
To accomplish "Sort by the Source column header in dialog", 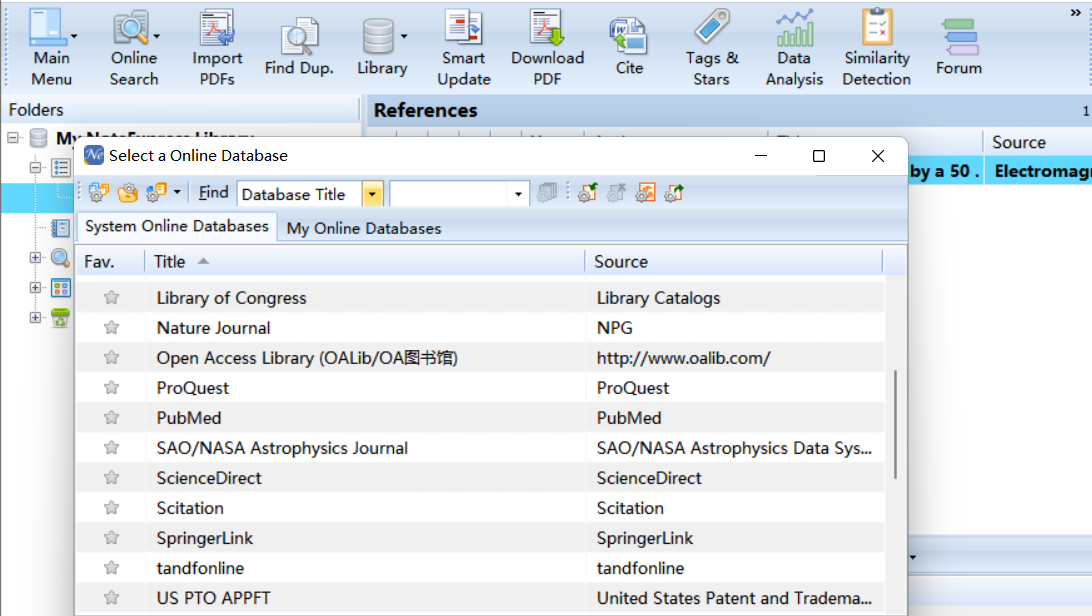I will tap(734, 262).
